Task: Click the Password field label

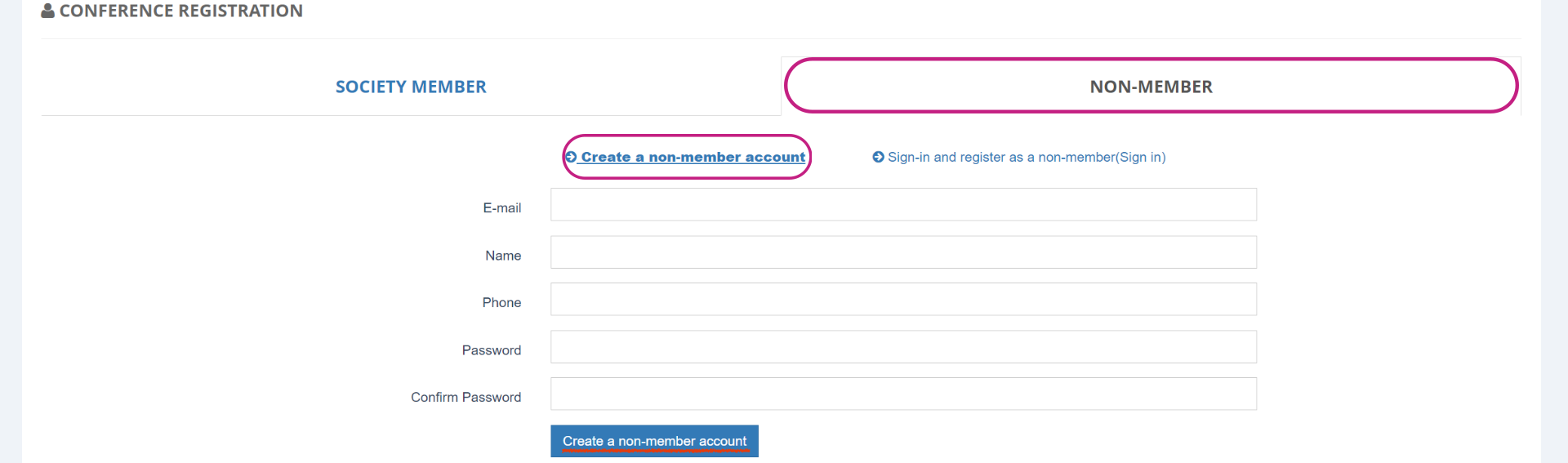Action: [491, 350]
